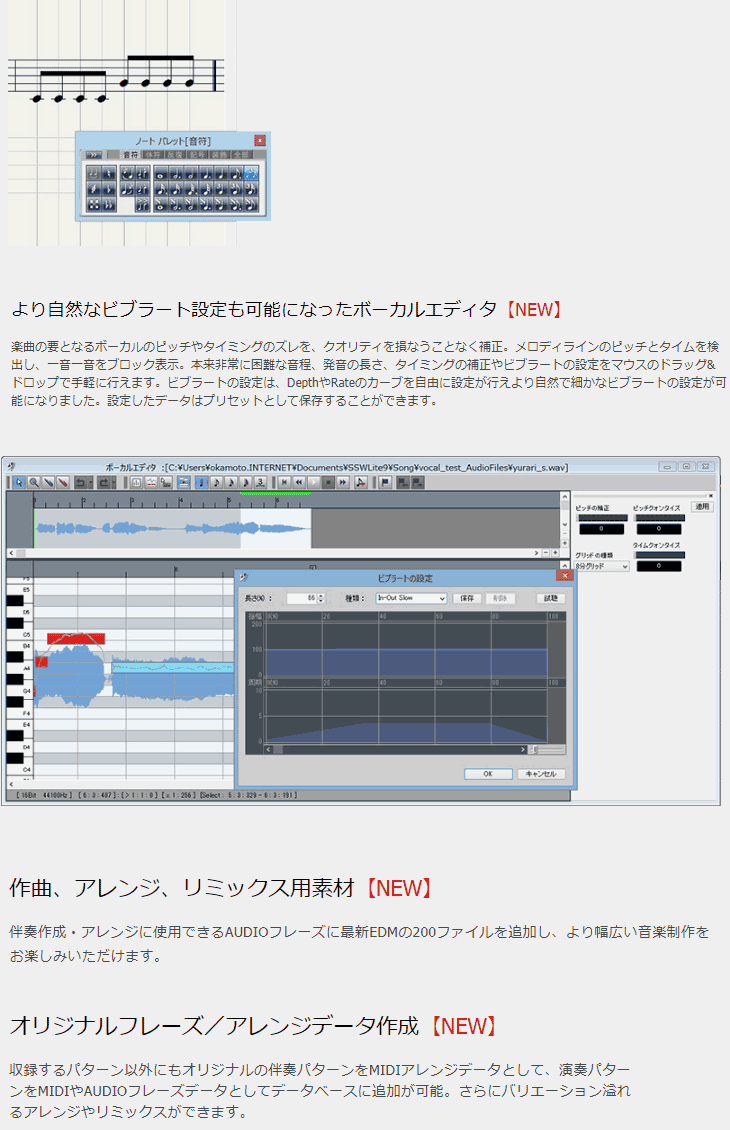Click the rewind button in Vocal Editor toolbar
The image size is (730, 1130).
click(x=299, y=482)
